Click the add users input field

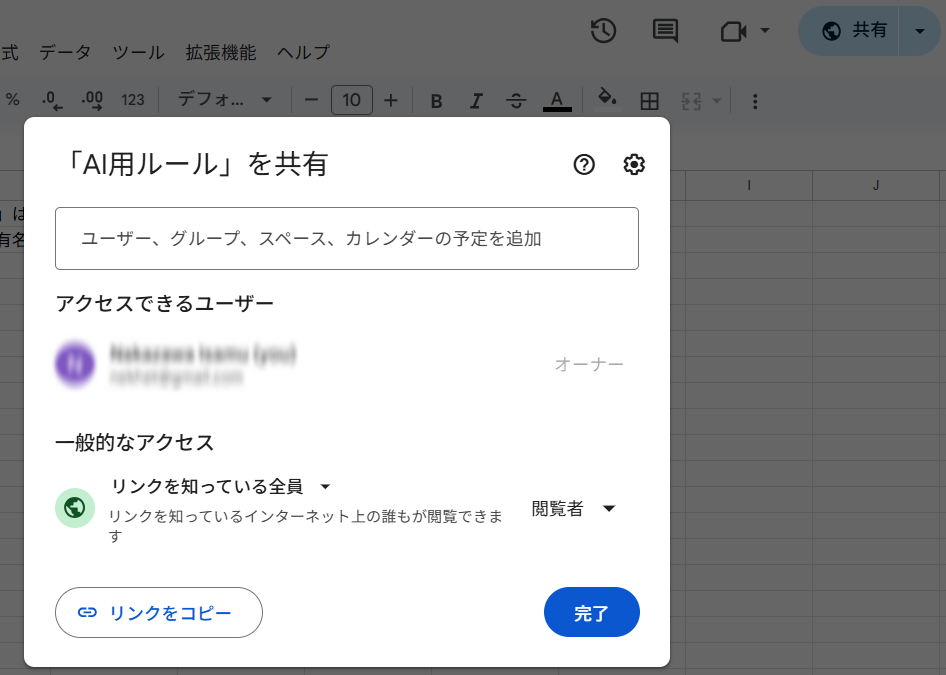pos(347,238)
